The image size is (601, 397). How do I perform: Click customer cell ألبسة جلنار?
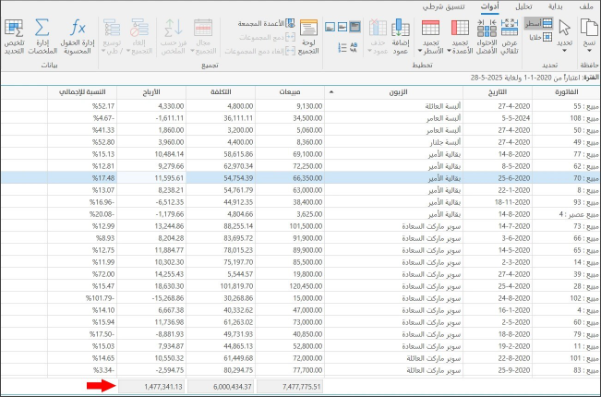pyautogui.click(x=394, y=142)
